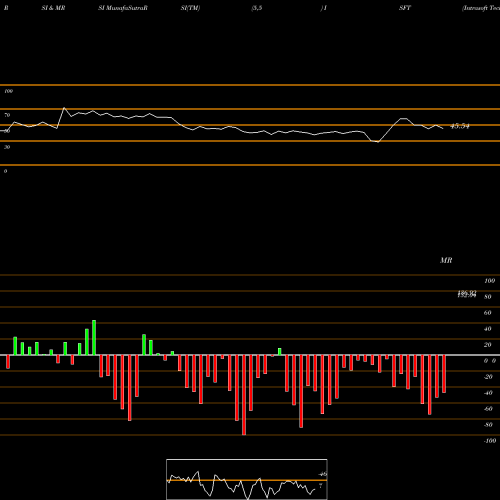The width and height of the screenshot is (500, 500).
Task: Select the 'SI MunafaSutraR' header label
Action: pyautogui.click(x=123, y=8)
